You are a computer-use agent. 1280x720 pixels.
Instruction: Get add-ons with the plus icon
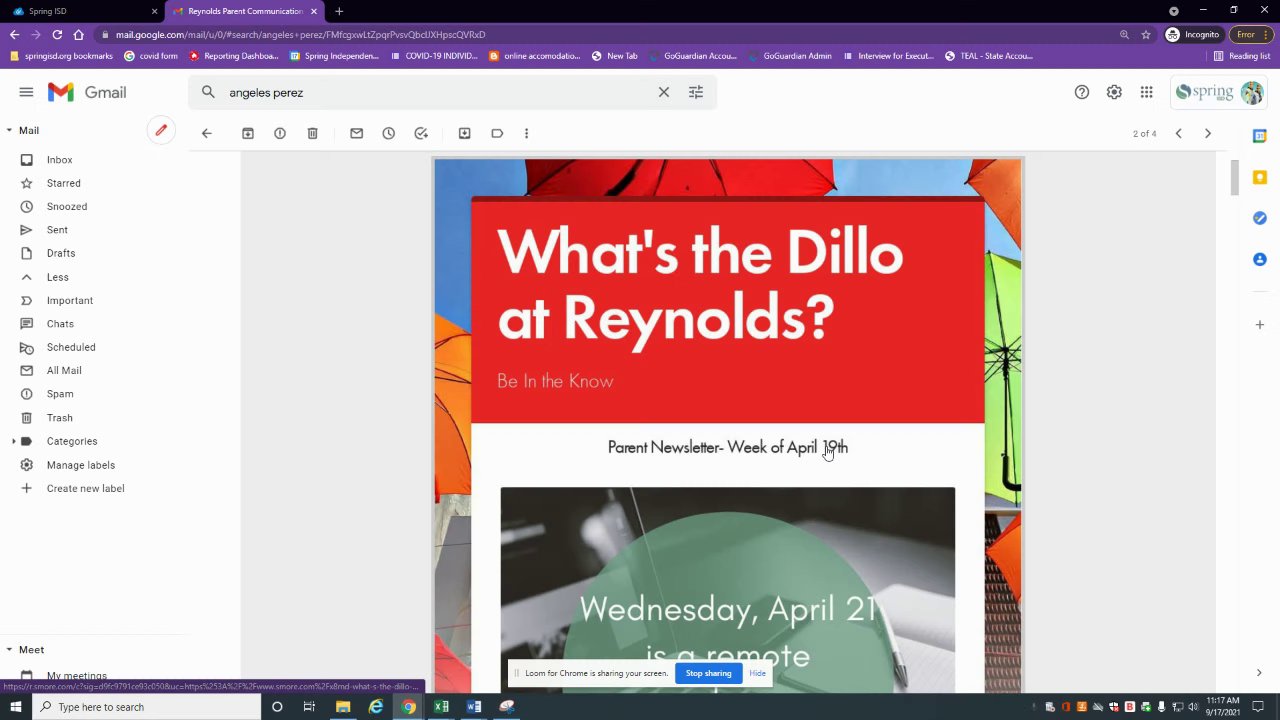1260,324
